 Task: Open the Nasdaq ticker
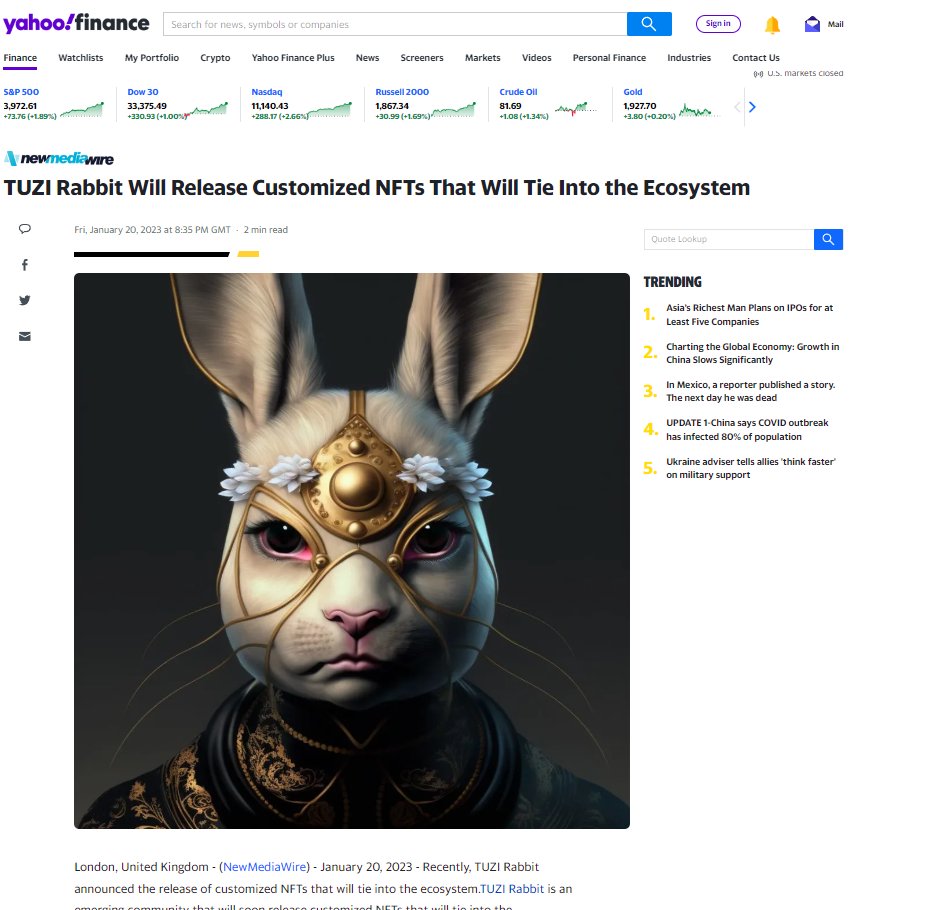(x=267, y=92)
